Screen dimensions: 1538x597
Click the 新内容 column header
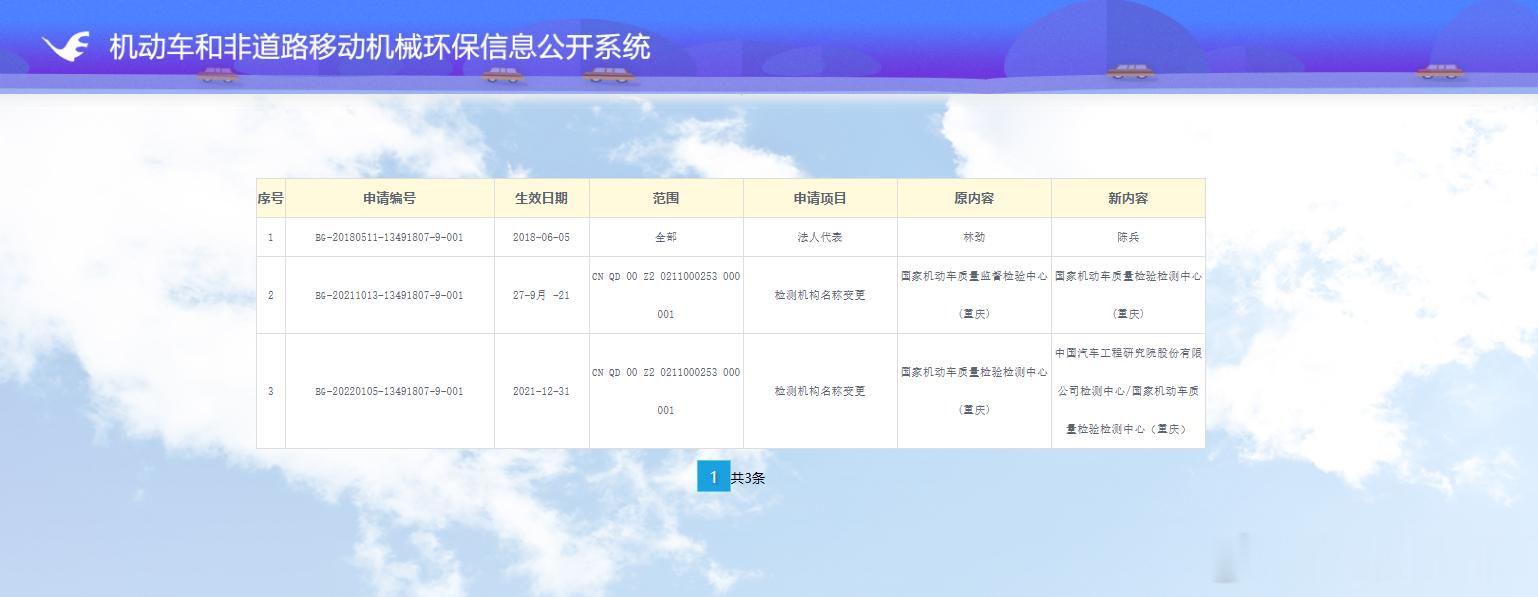[1128, 198]
